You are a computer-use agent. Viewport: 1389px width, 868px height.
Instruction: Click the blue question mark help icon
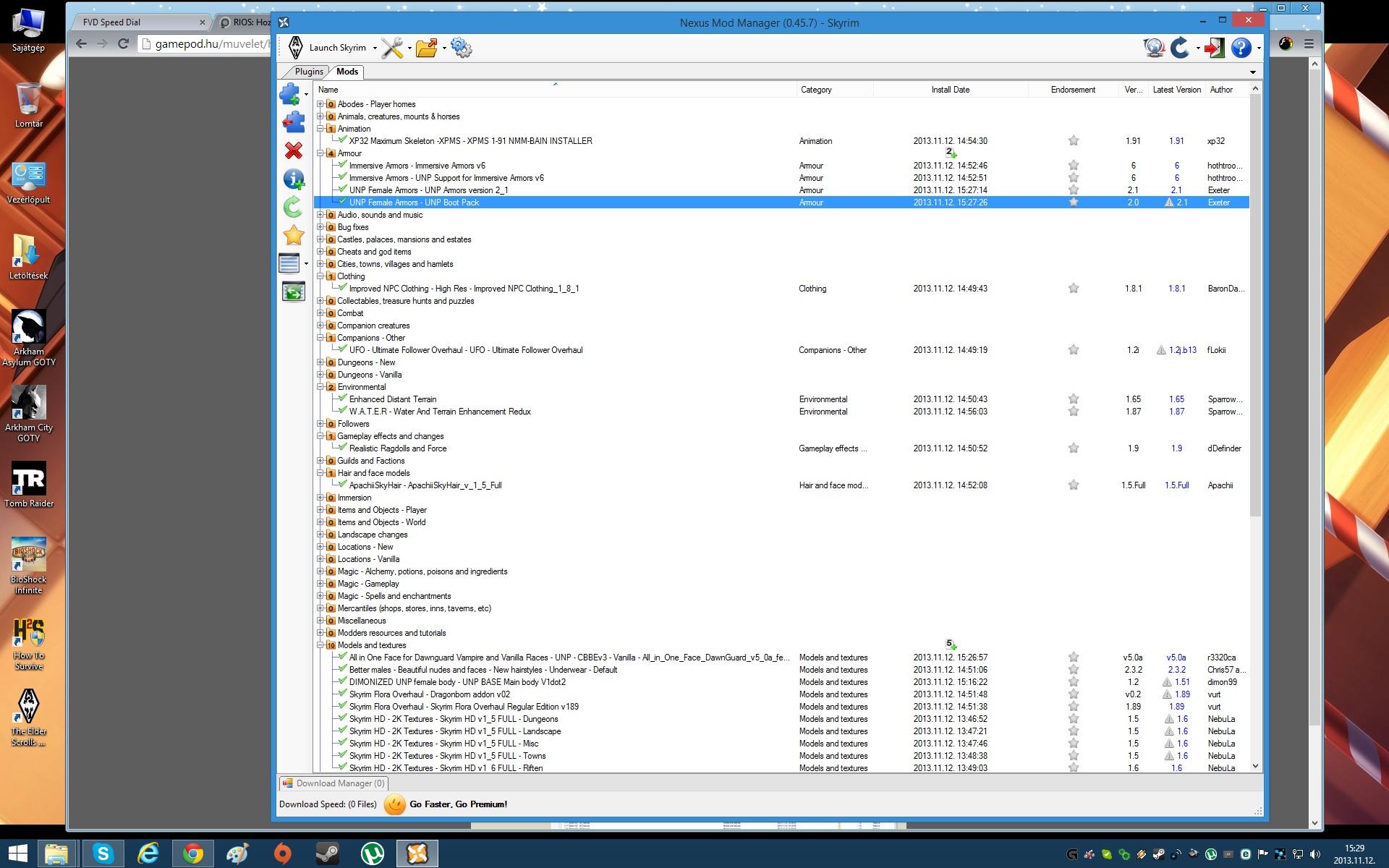[x=1241, y=48]
